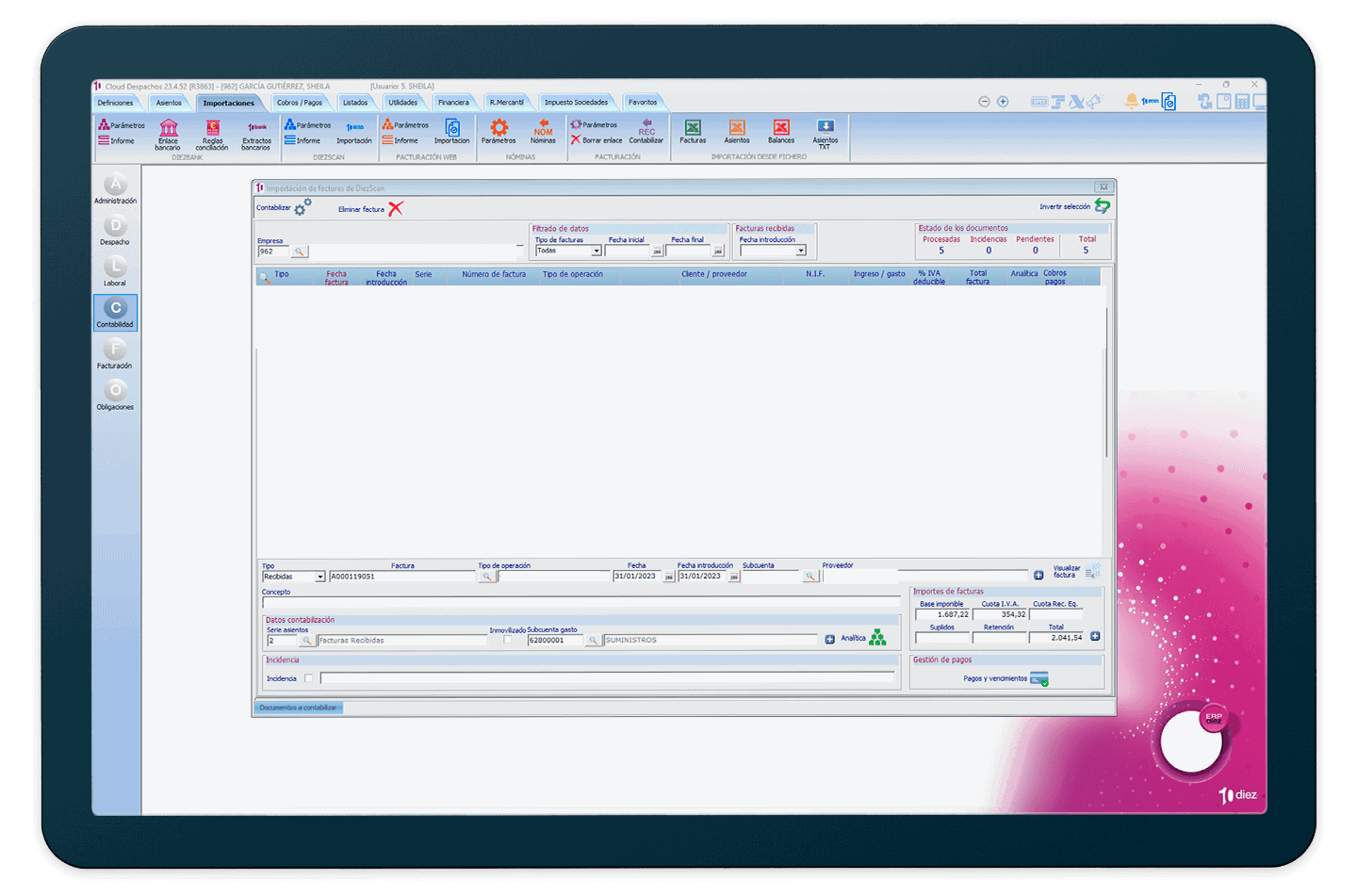The width and height of the screenshot is (1357, 896).
Task: Open the Fecha introducción filter dropdown
Action: 800,252
